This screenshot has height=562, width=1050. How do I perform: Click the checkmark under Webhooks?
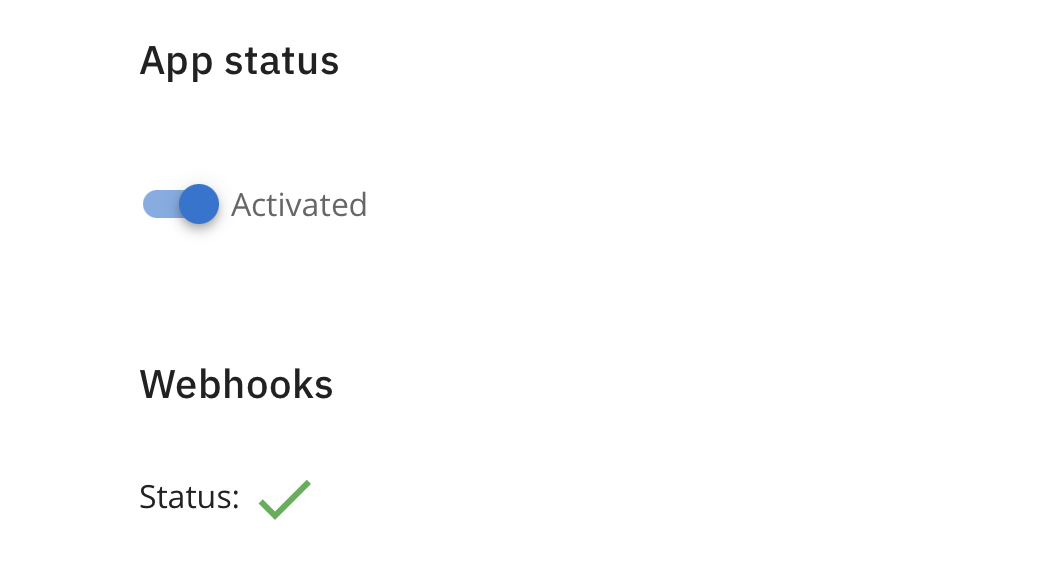[284, 498]
